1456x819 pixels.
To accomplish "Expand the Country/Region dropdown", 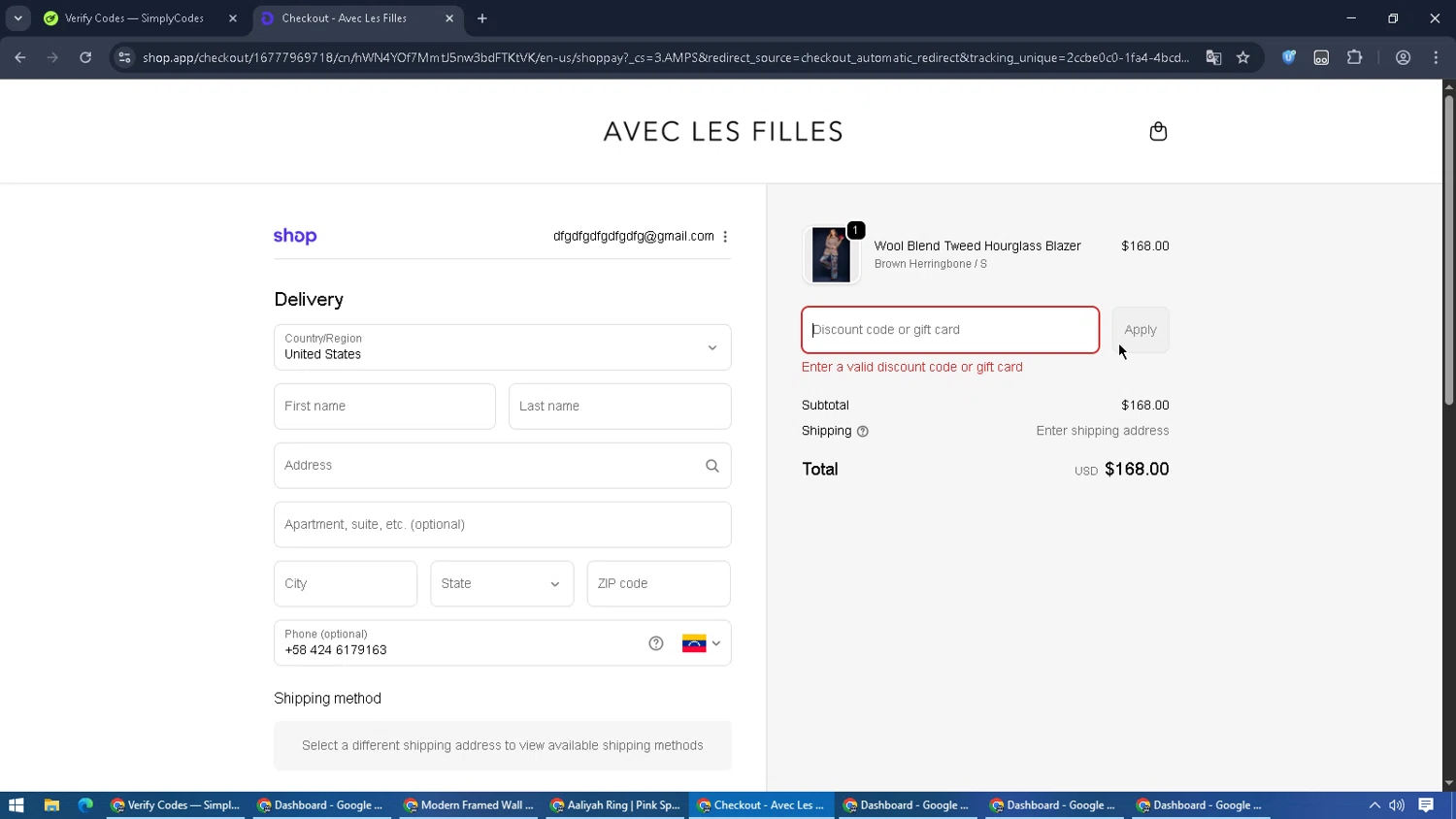I will tap(502, 347).
